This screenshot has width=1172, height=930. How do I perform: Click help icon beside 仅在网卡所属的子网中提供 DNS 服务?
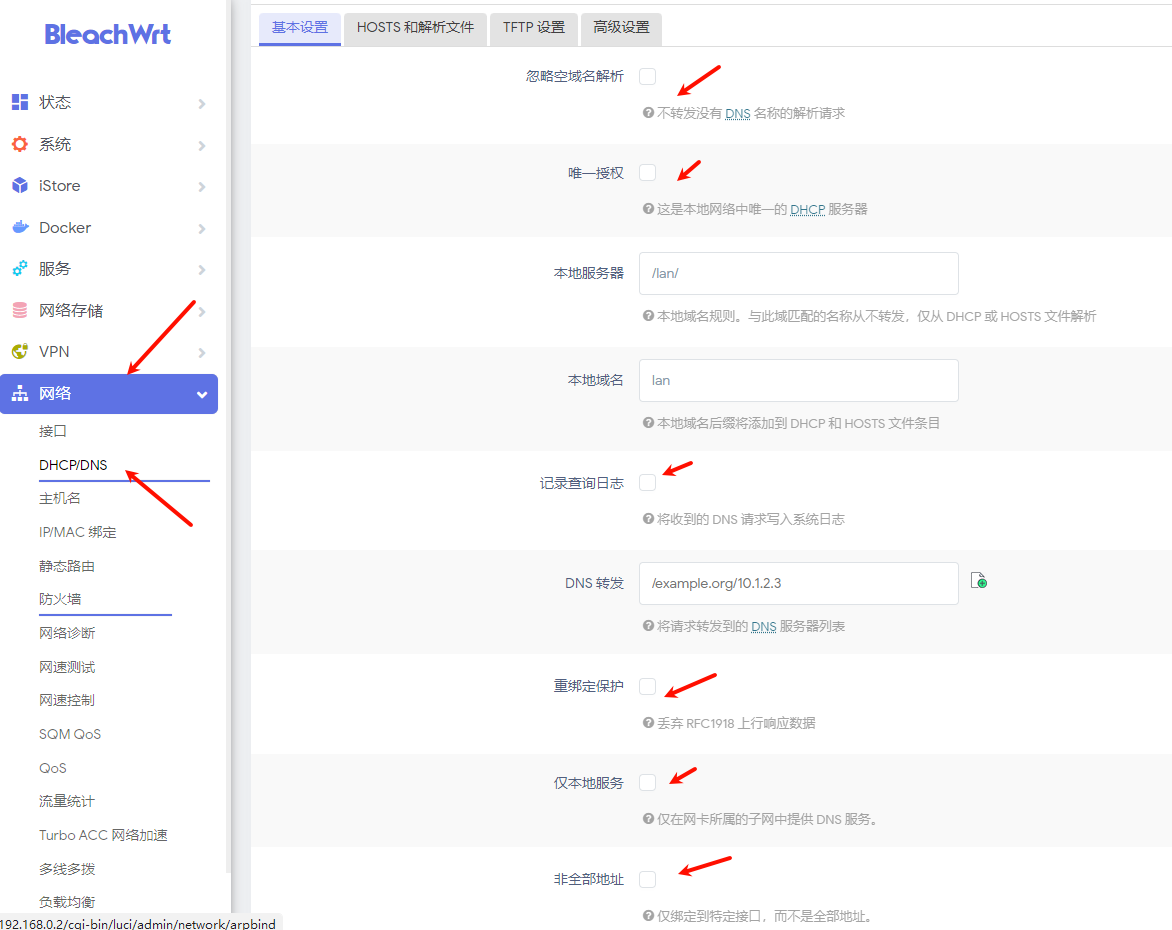(x=648, y=819)
